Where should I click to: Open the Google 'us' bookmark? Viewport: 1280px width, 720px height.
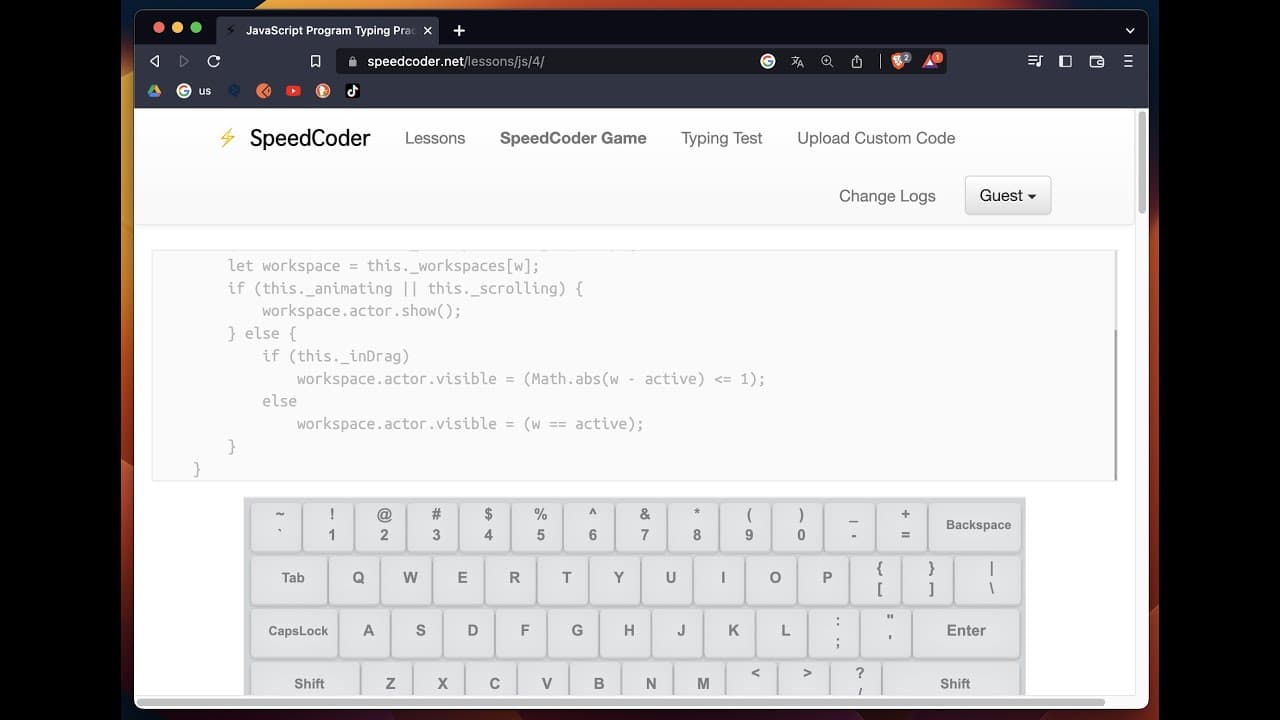194,90
